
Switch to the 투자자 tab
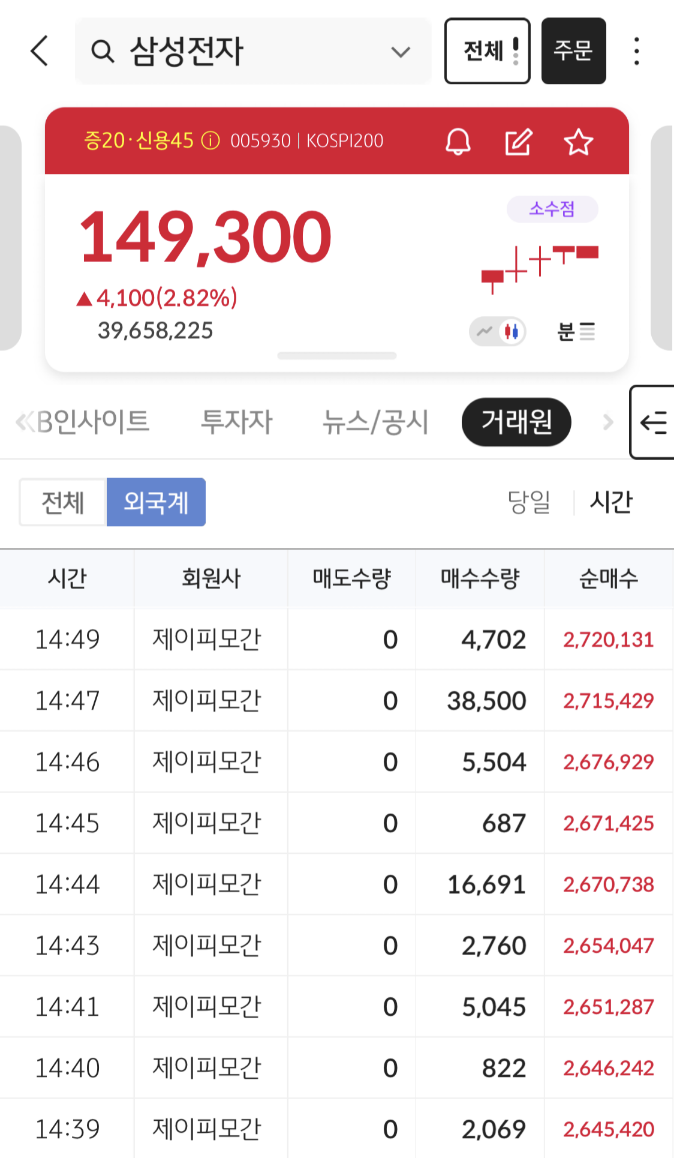(x=236, y=423)
